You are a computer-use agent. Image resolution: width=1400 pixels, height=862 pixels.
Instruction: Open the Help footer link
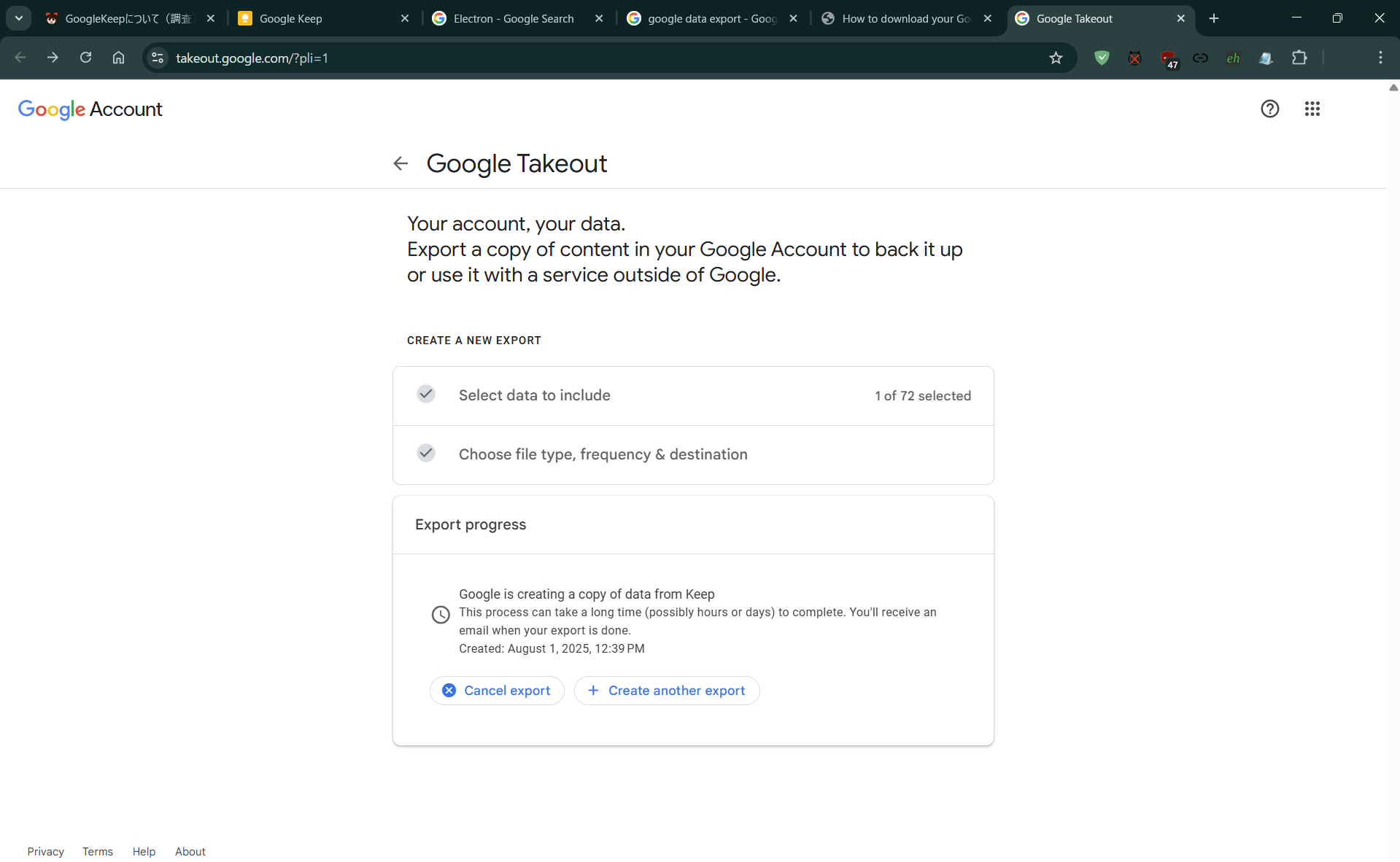click(x=144, y=851)
